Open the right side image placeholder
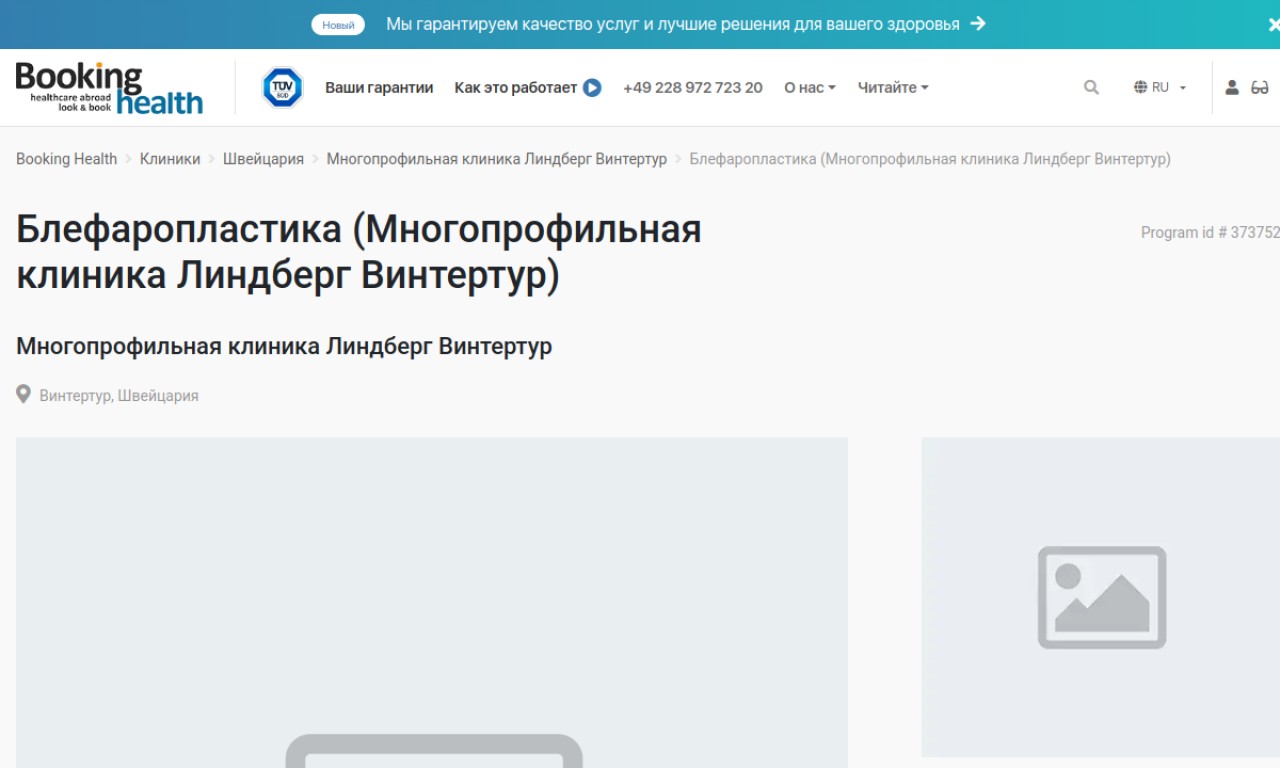 1101,597
